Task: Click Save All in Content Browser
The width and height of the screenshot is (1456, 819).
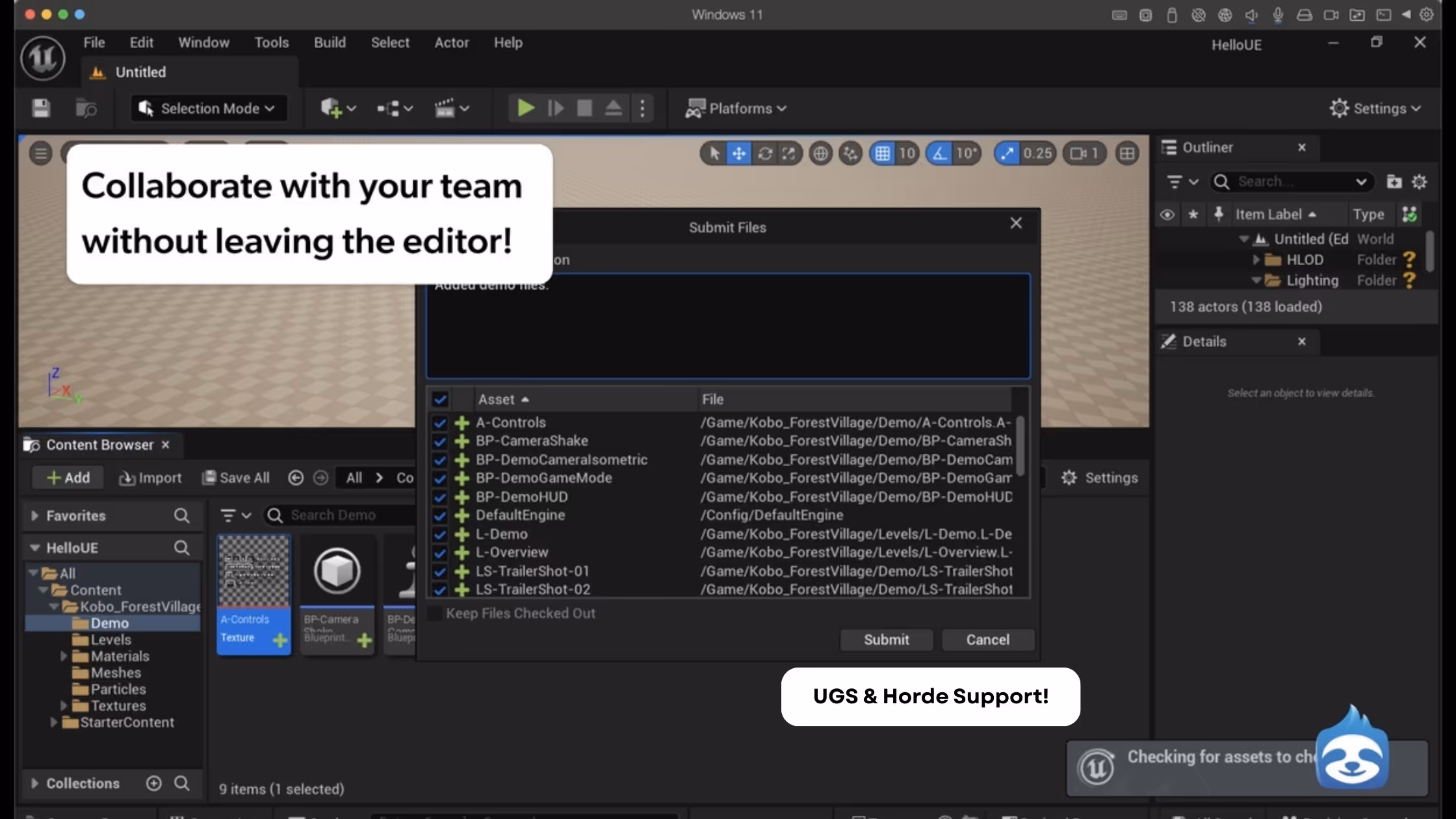Action: [x=235, y=478]
